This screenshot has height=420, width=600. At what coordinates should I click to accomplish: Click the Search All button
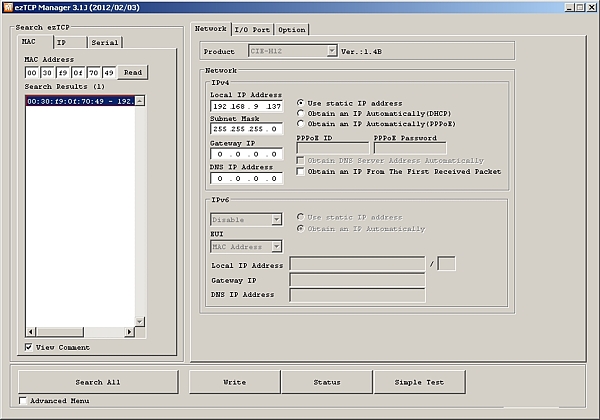click(98, 382)
